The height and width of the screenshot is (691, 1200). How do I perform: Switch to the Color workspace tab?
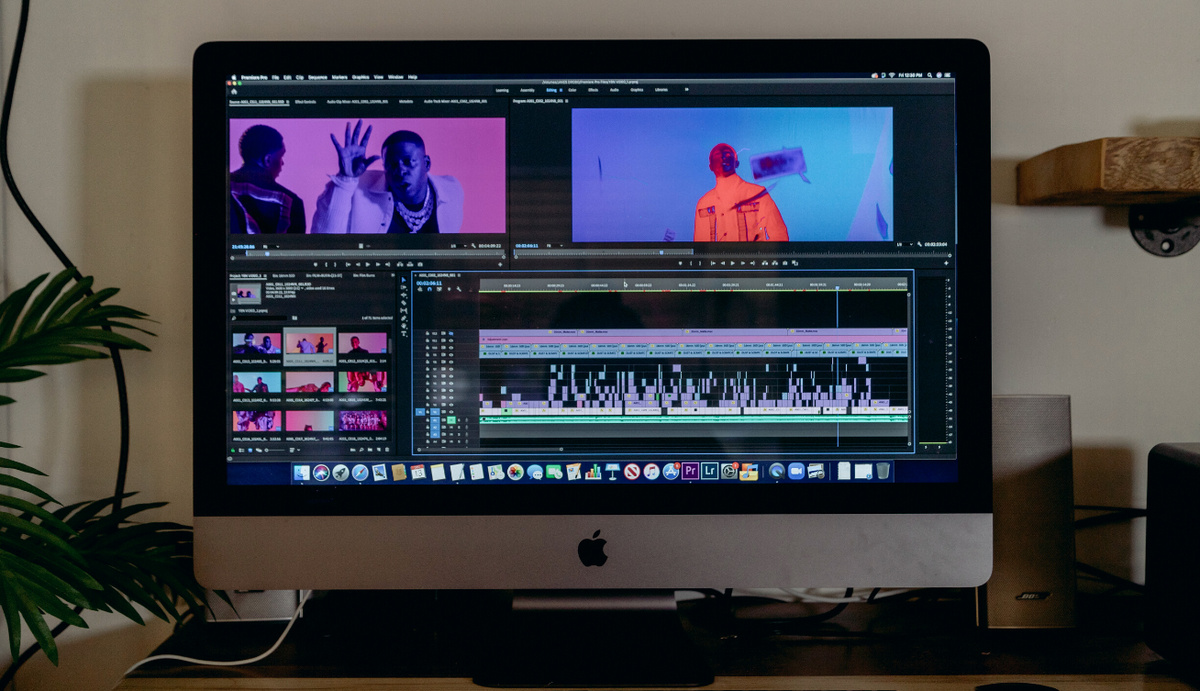click(x=572, y=90)
